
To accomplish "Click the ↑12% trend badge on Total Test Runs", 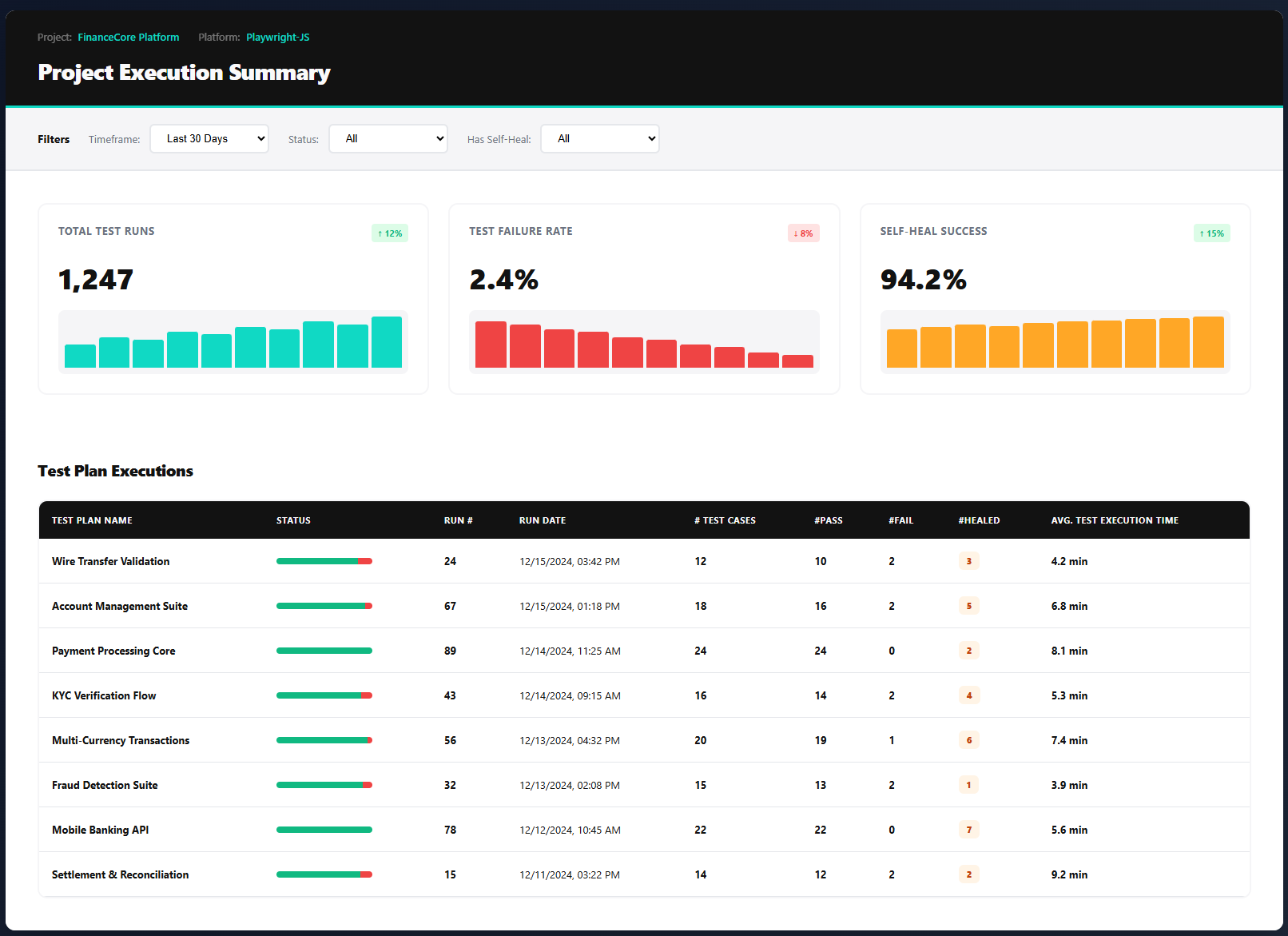I will pos(389,233).
